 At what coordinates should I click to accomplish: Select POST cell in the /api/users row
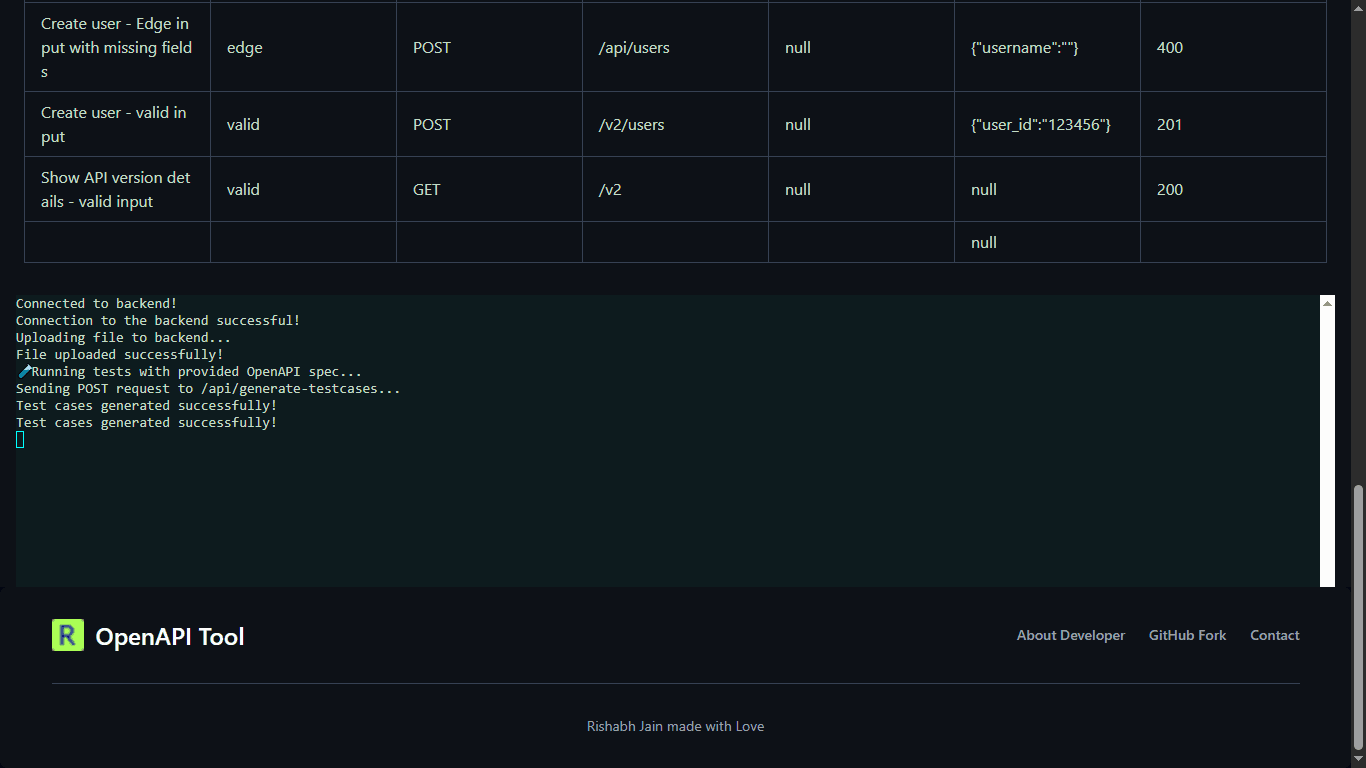point(490,47)
